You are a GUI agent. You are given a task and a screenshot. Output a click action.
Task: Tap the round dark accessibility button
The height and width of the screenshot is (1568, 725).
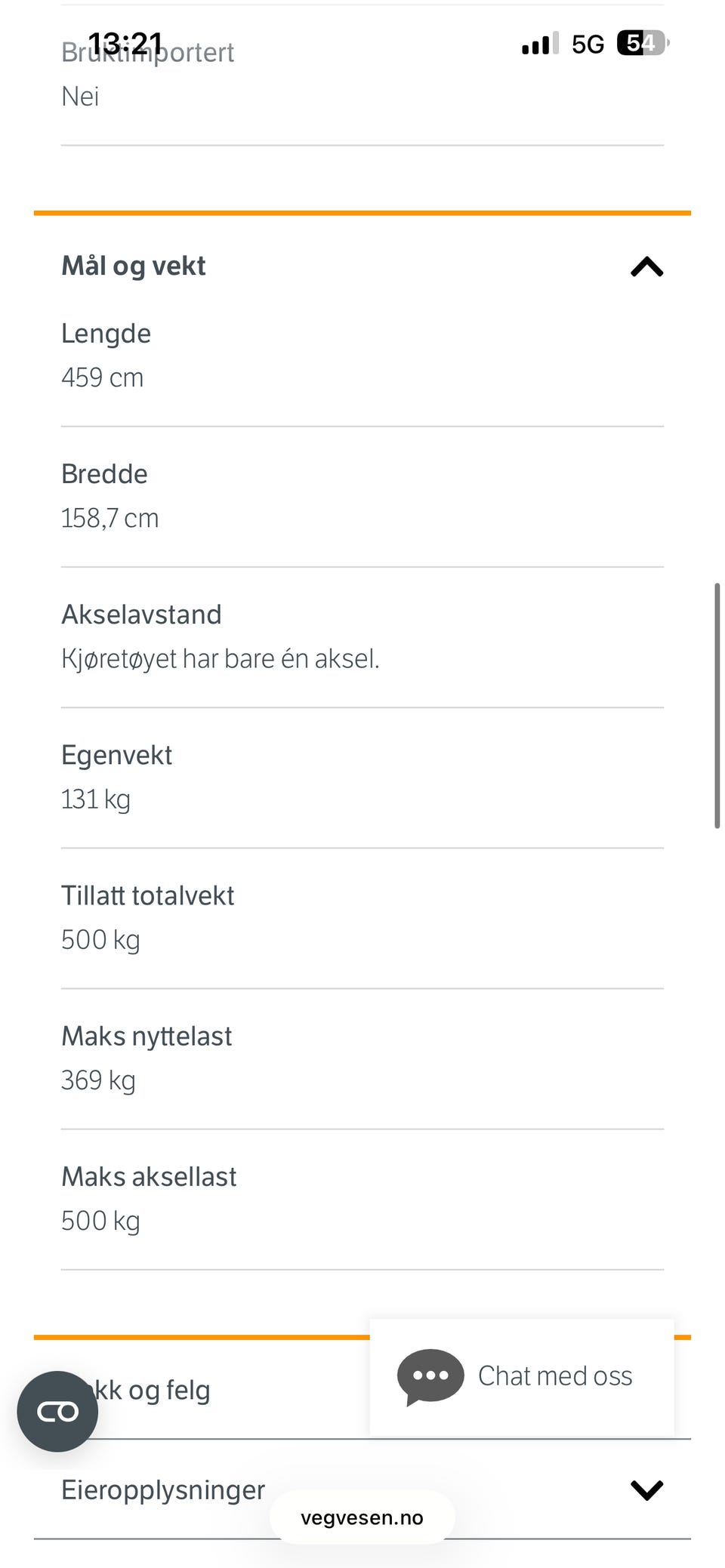pos(57,1411)
